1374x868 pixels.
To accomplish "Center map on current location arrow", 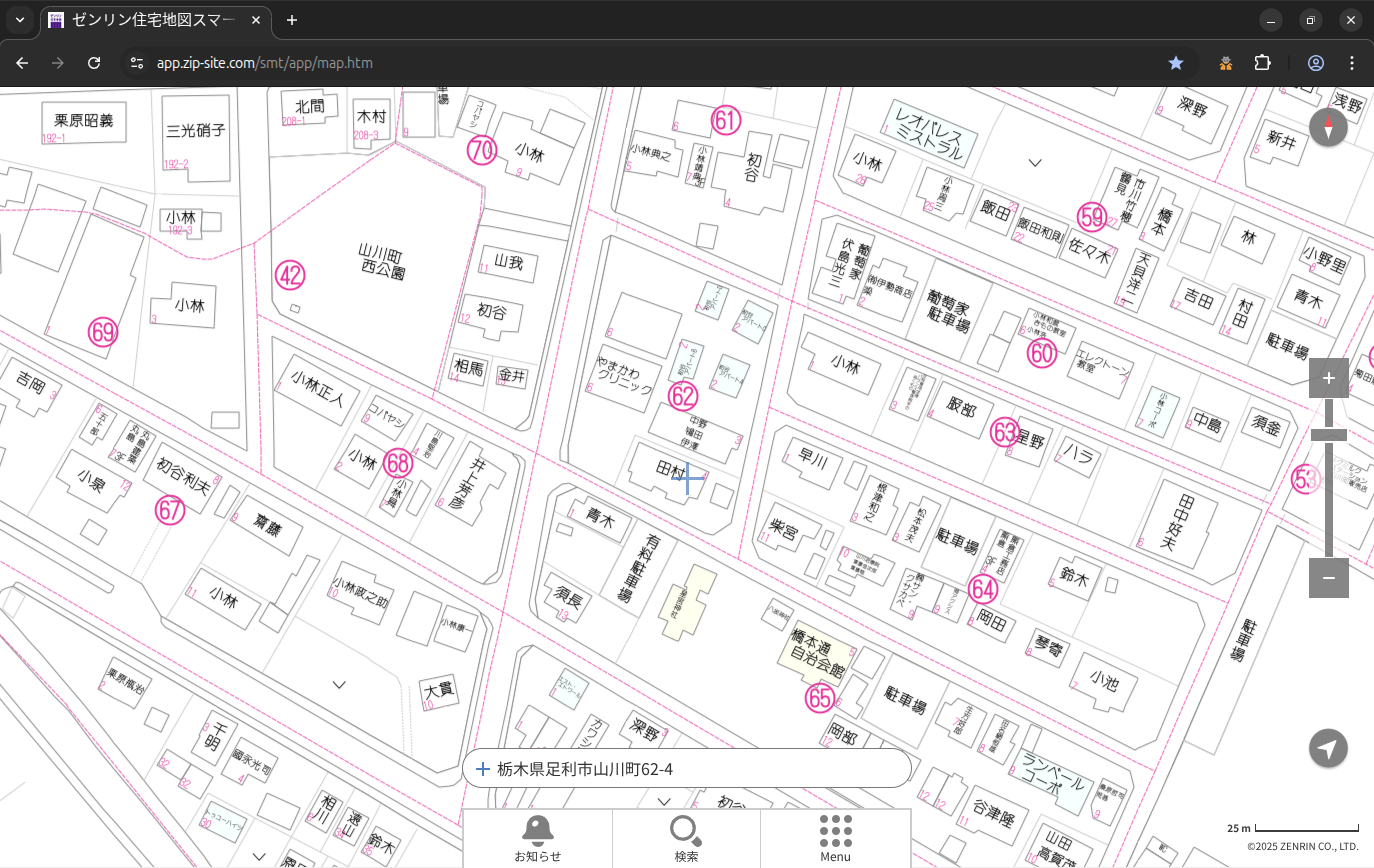I will pos(1328,748).
